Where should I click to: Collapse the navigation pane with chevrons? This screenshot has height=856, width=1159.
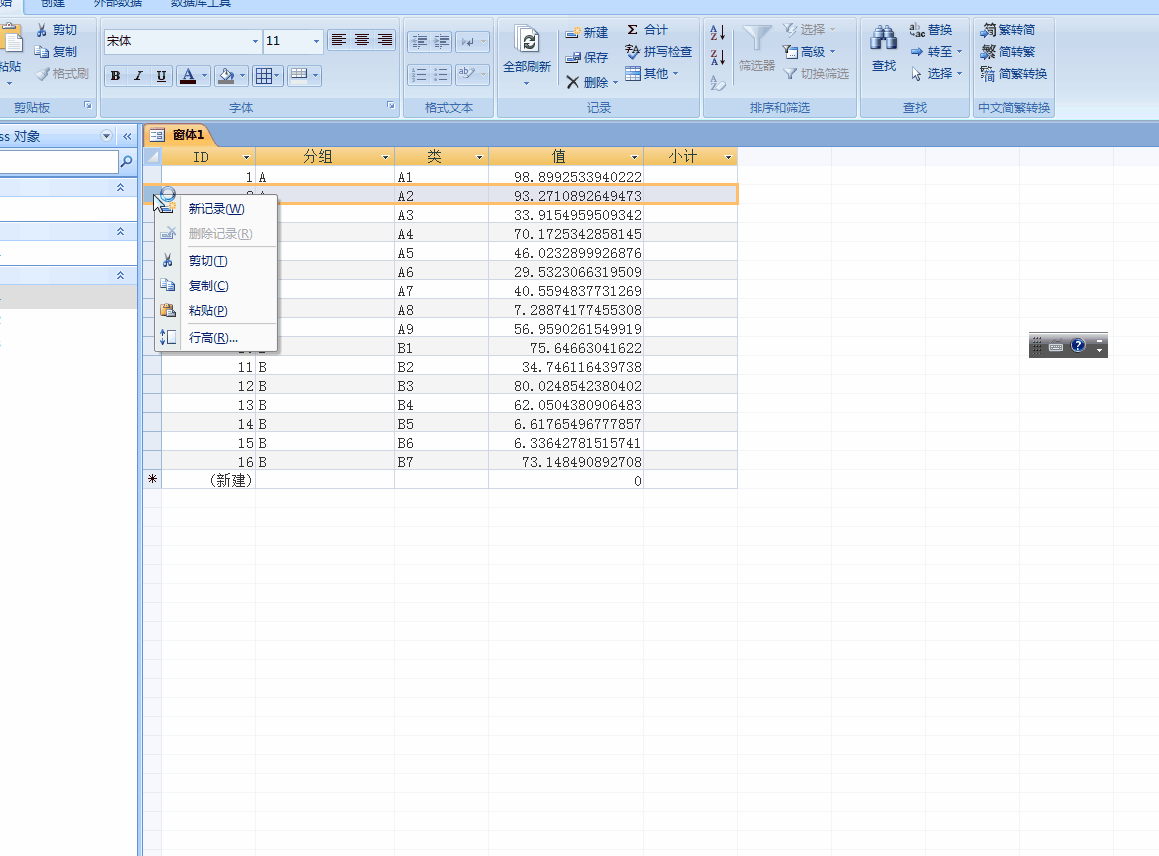pyautogui.click(x=127, y=136)
